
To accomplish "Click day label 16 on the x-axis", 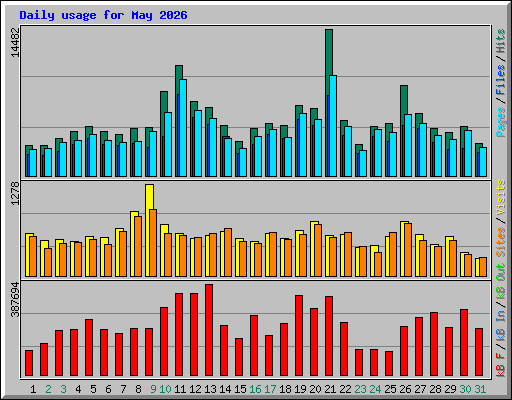I will pos(255,389).
